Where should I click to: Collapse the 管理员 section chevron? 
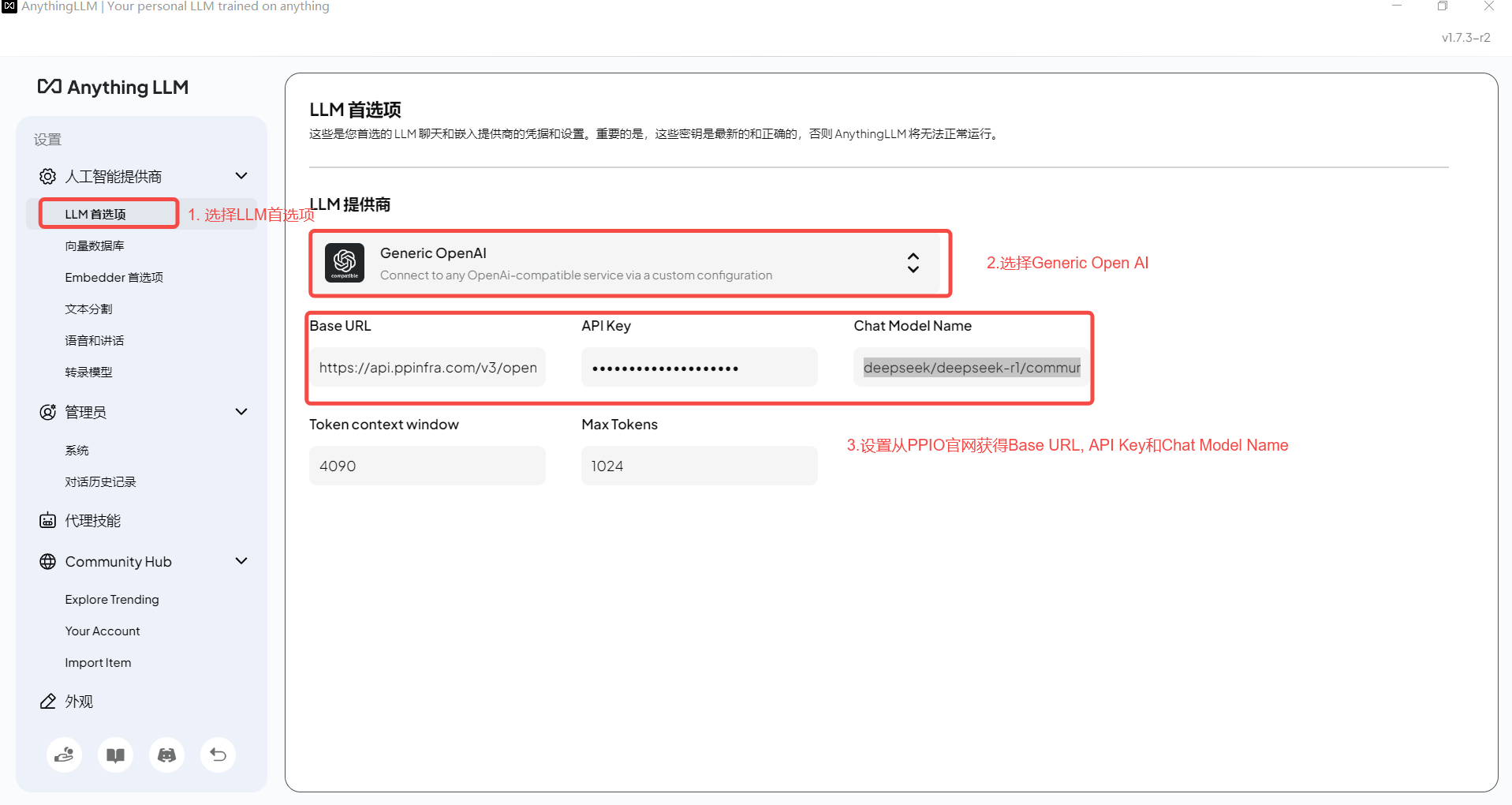coord(241,412)
